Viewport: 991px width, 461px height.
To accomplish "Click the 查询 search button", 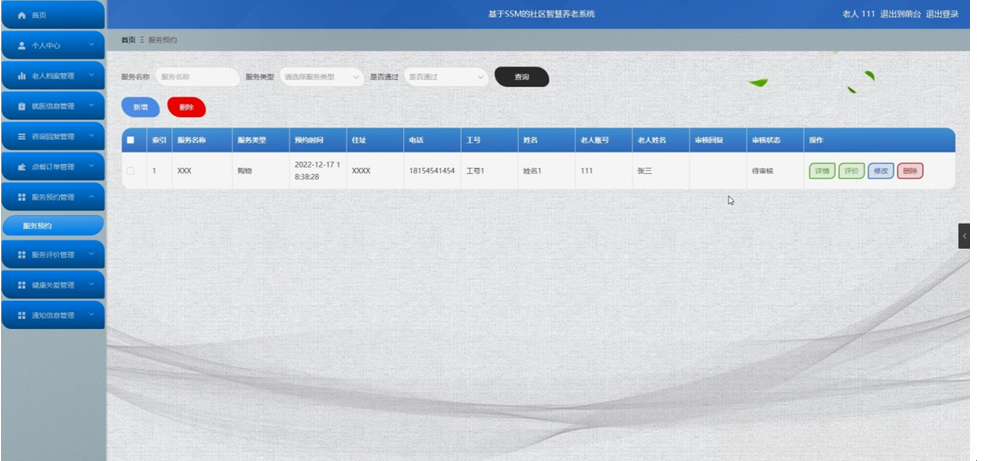I will [521, 77].
